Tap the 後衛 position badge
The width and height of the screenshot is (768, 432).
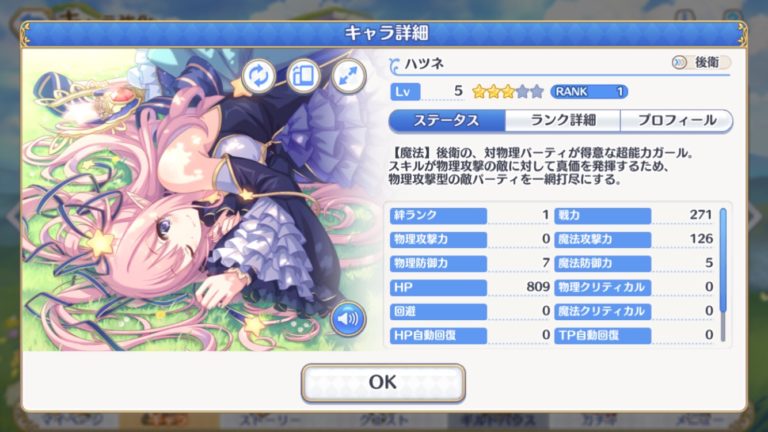pos(701,62)
